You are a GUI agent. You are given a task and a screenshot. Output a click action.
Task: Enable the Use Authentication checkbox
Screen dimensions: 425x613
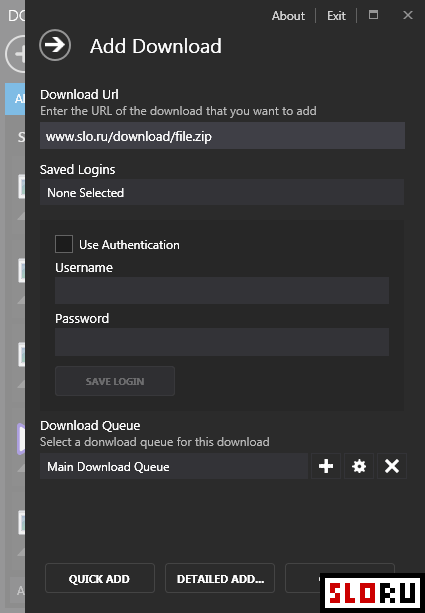(x=64, y=244)
